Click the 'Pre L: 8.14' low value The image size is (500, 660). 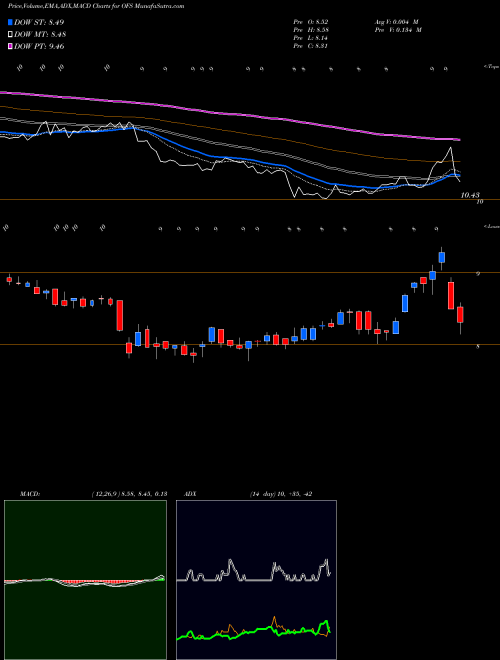(x=311, y=38)
